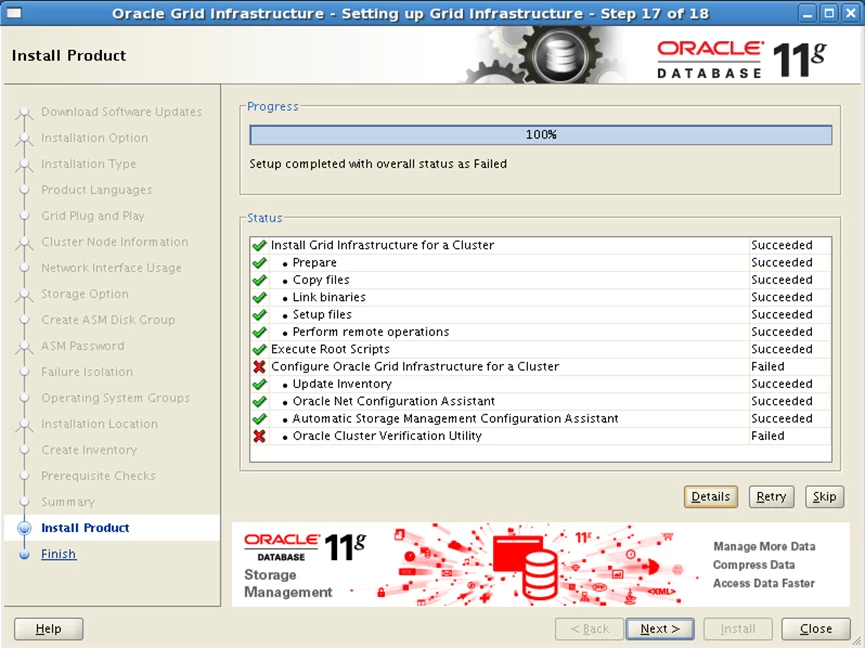The height and width of the screenshot is (648, 865).
Task: Click the red X beside Configure Oracle Grid Infrastructure
Action: [x=259, y=367]
